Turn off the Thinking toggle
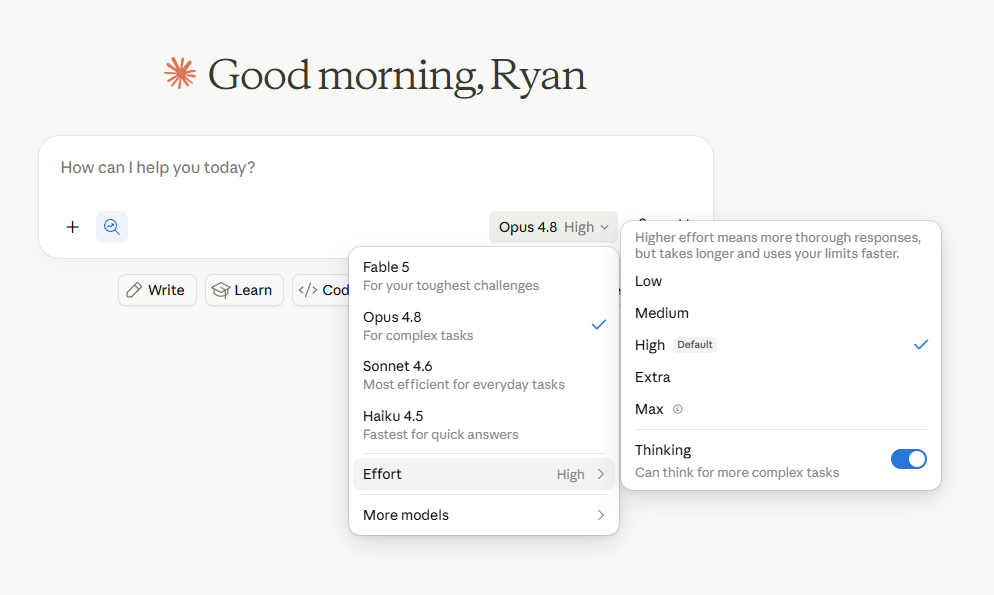 point(908,459)
